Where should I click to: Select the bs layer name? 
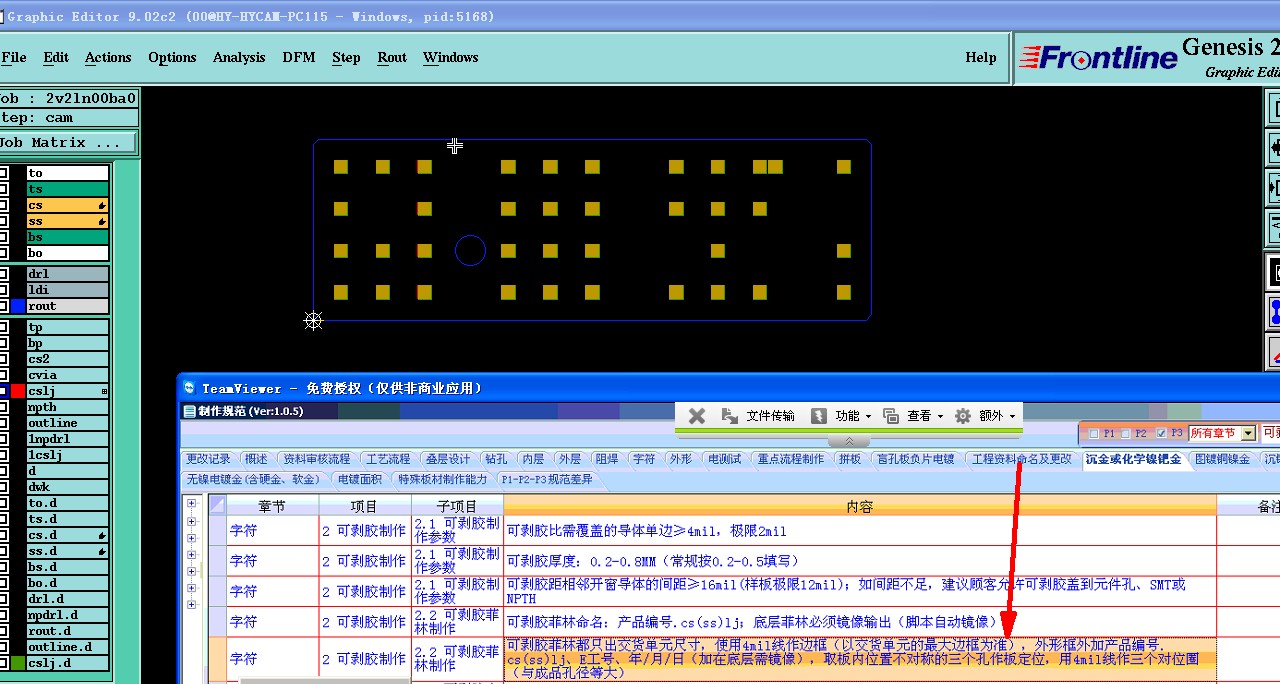click(67, 237)
